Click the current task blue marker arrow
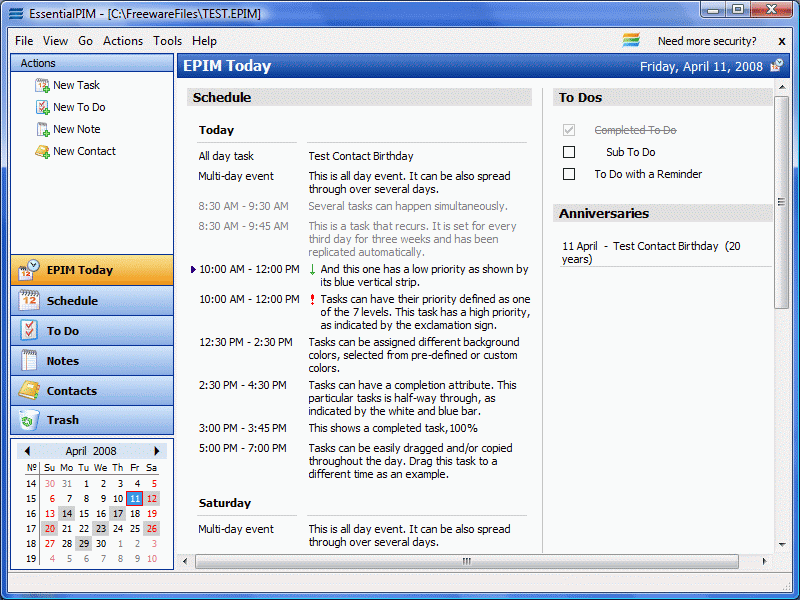 click(193, 269)
